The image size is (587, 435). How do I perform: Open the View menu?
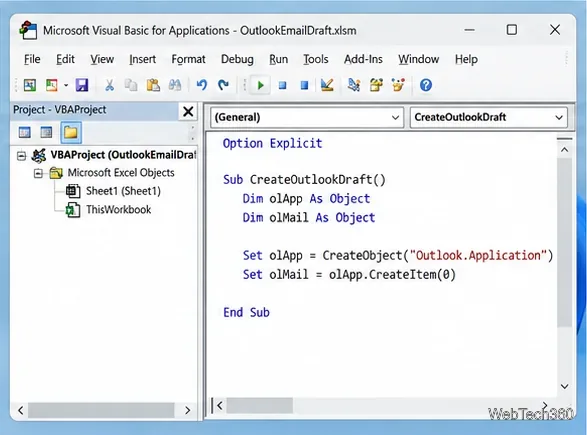[x=102, y=59]
